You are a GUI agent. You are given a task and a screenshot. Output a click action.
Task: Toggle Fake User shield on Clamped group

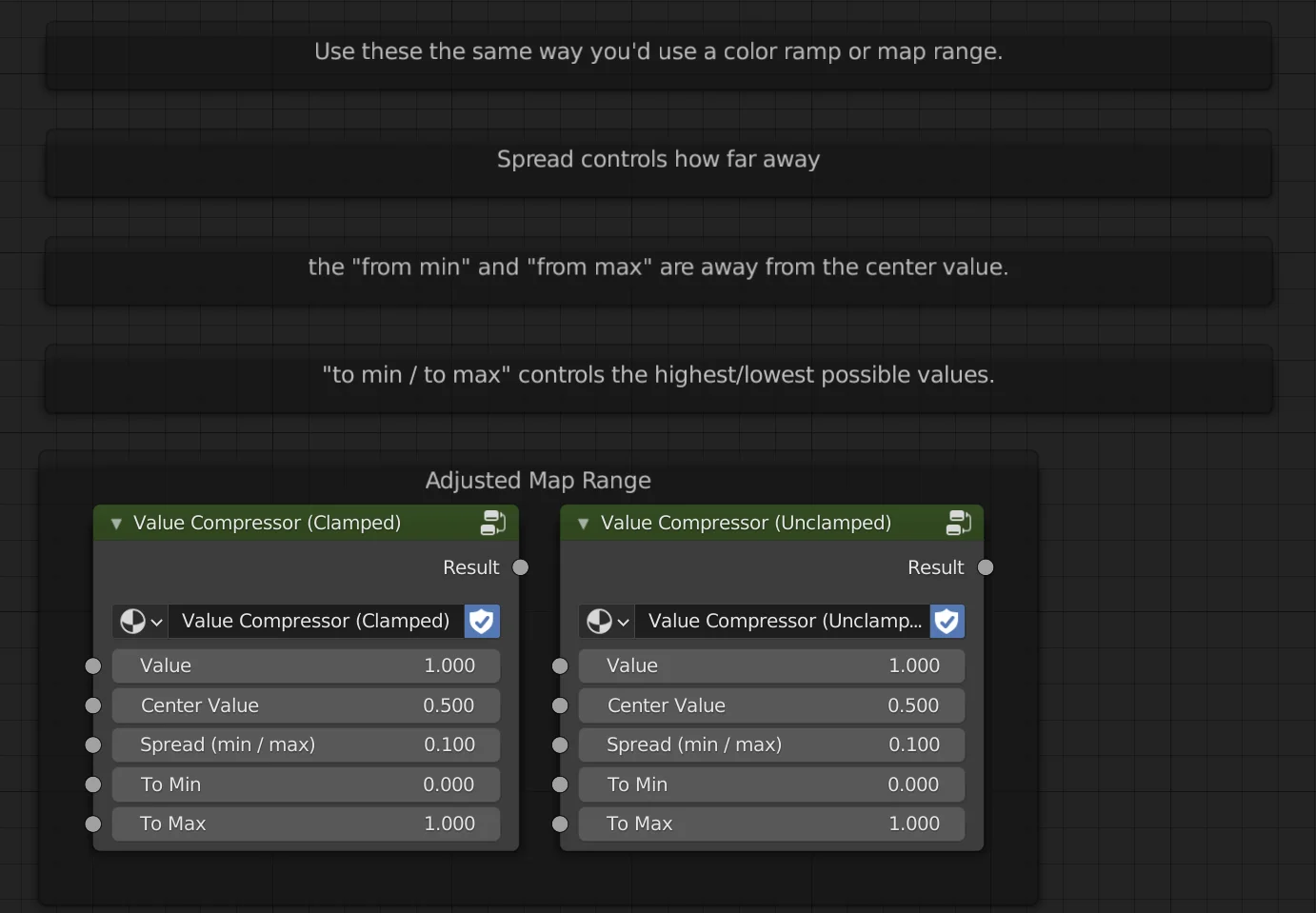pos(482,621)
